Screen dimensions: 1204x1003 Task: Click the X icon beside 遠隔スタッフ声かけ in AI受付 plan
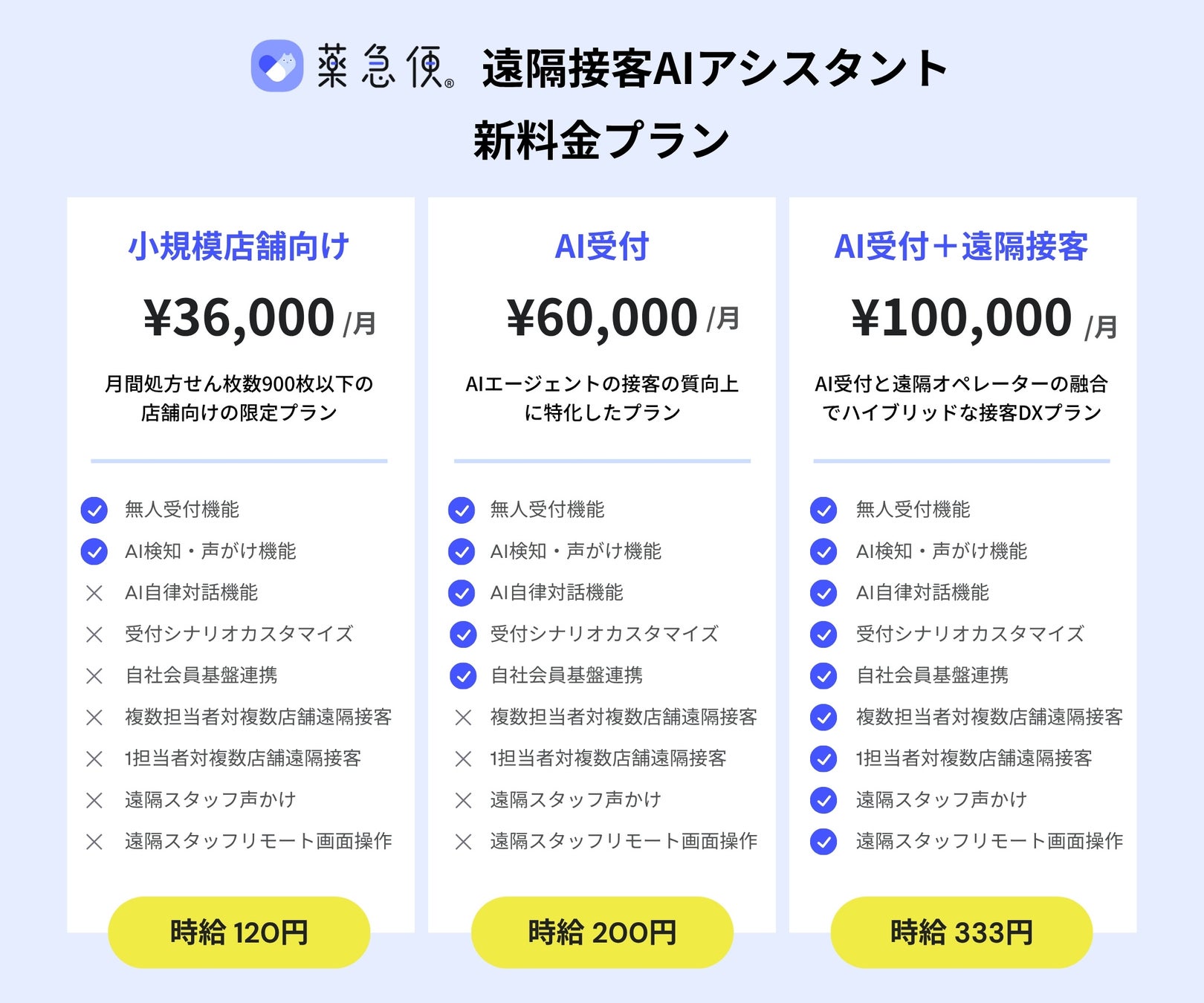463,800
